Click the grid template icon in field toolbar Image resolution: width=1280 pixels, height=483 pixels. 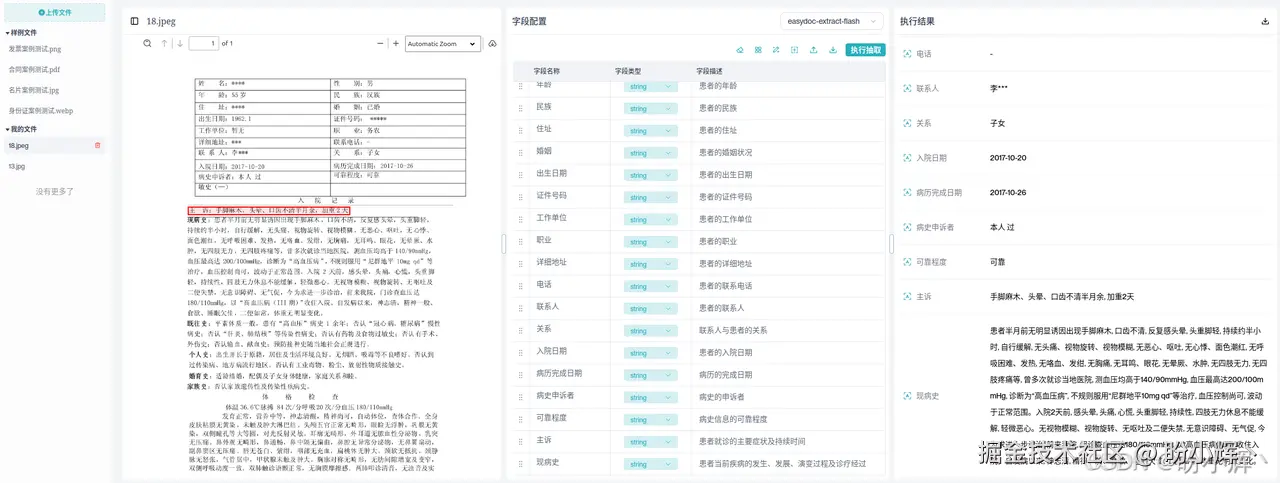758,49
